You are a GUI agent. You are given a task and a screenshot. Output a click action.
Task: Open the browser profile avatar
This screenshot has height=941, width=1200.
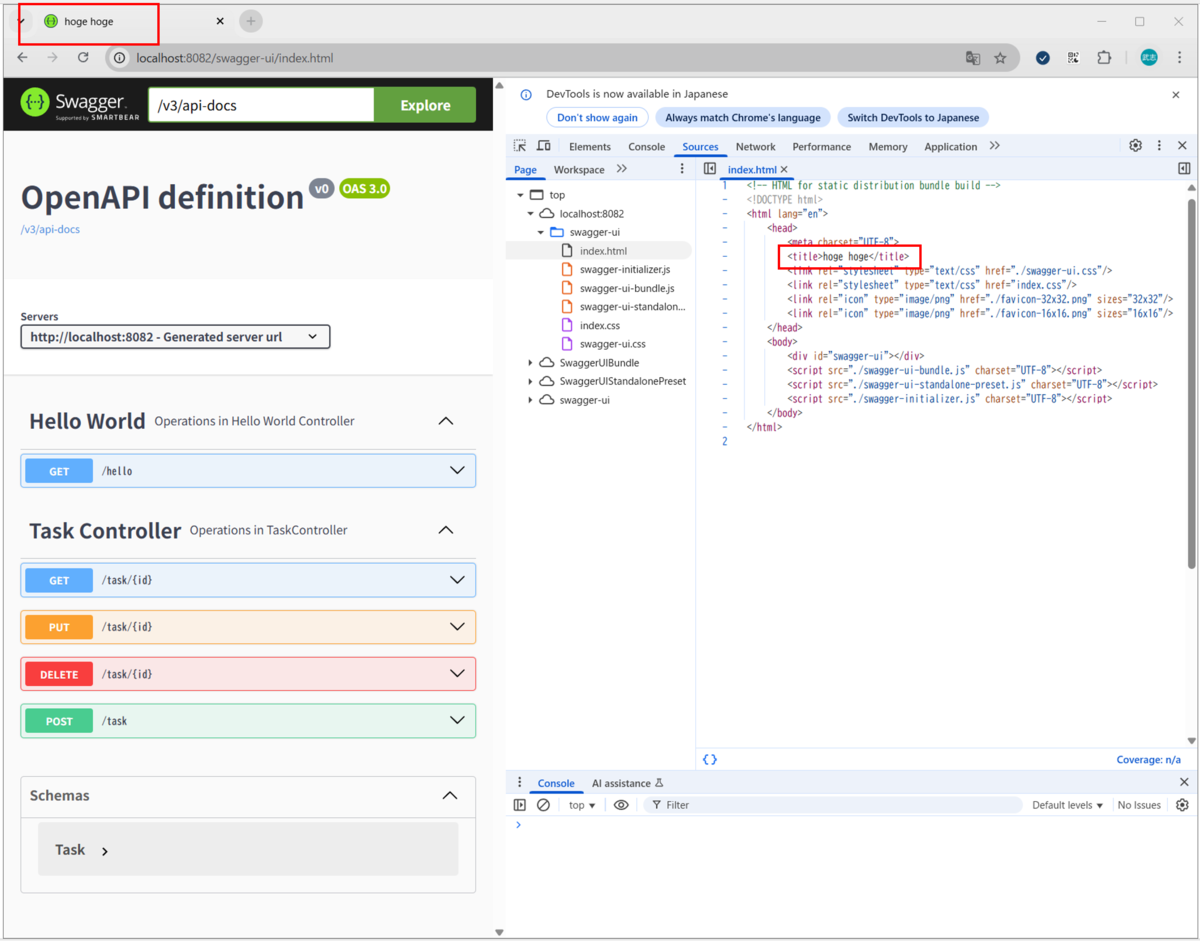pos(1149,58)
